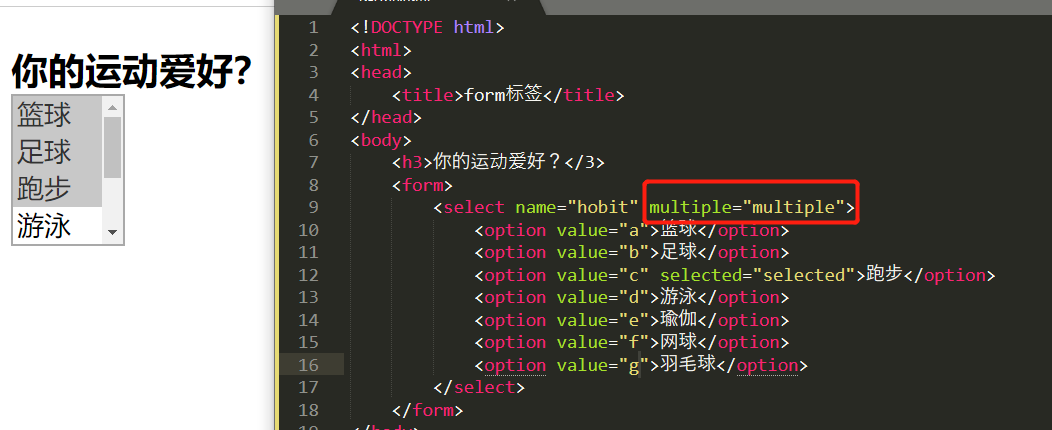Select the 篮球 option in the list
This screenshot has height=430, width=1052.
58,114
